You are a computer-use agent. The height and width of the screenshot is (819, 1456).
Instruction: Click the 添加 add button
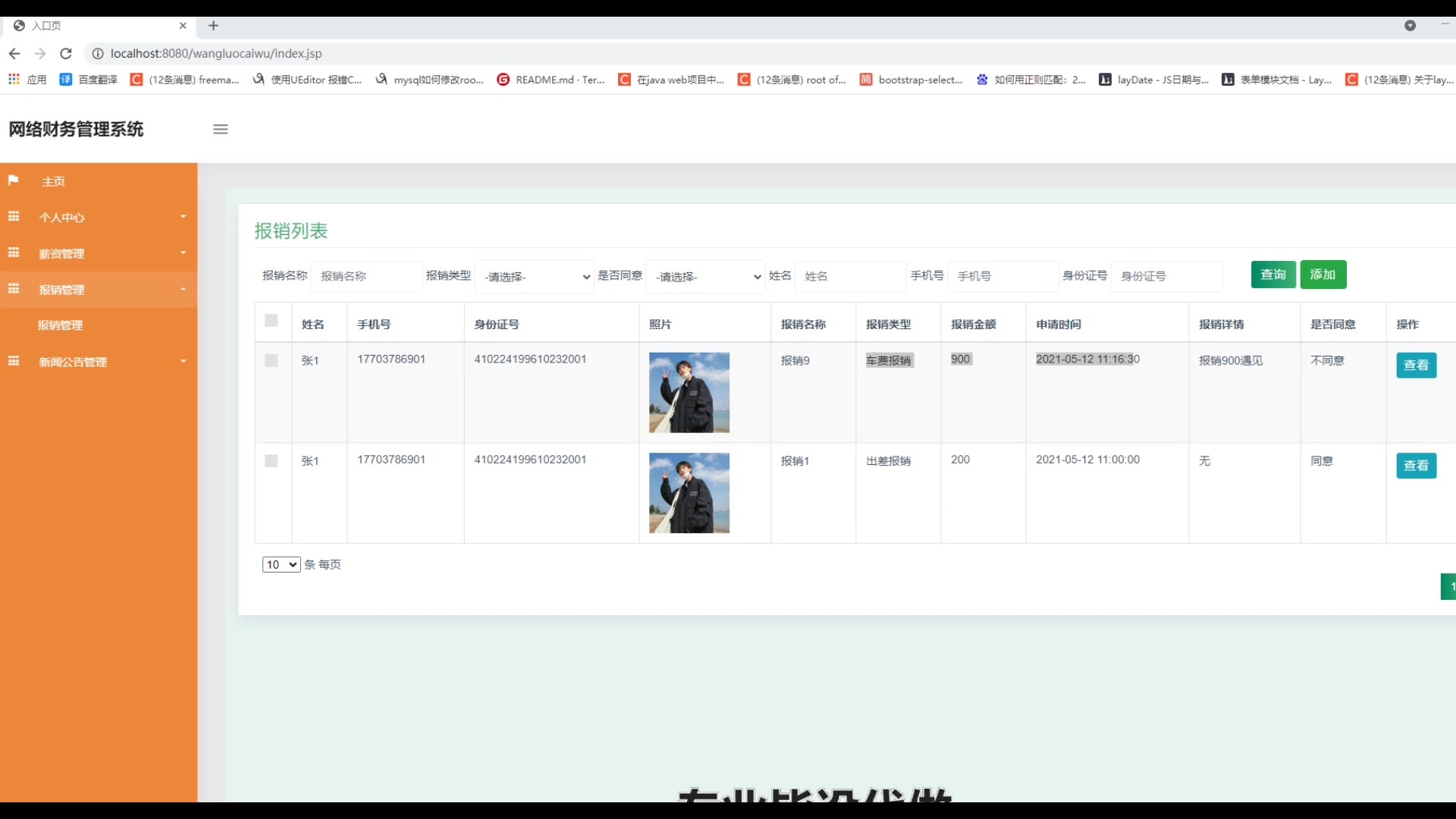coord(1323,275)
